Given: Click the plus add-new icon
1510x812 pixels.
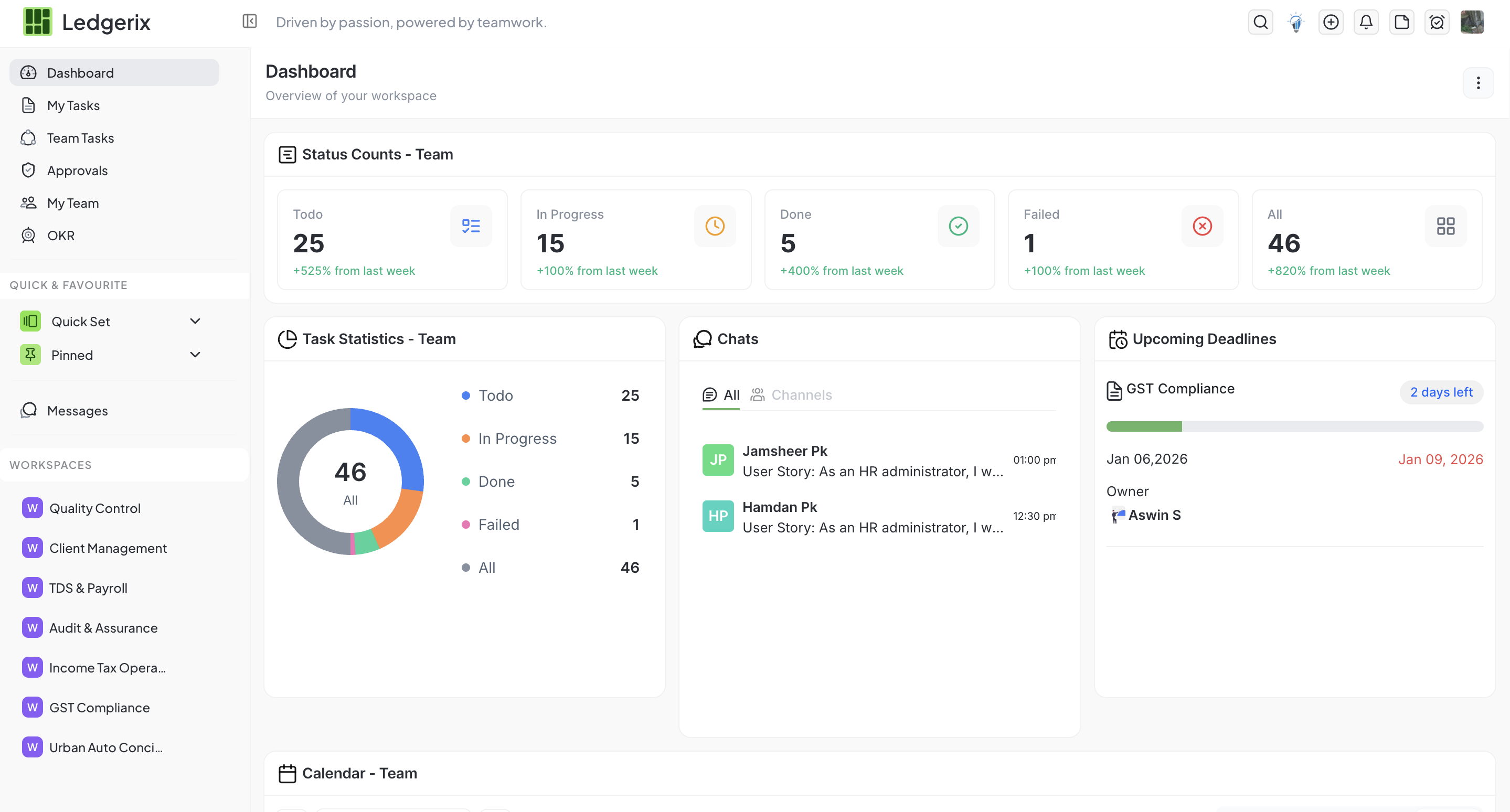Looking at the screenshot, I should (x=1331, y=22).
